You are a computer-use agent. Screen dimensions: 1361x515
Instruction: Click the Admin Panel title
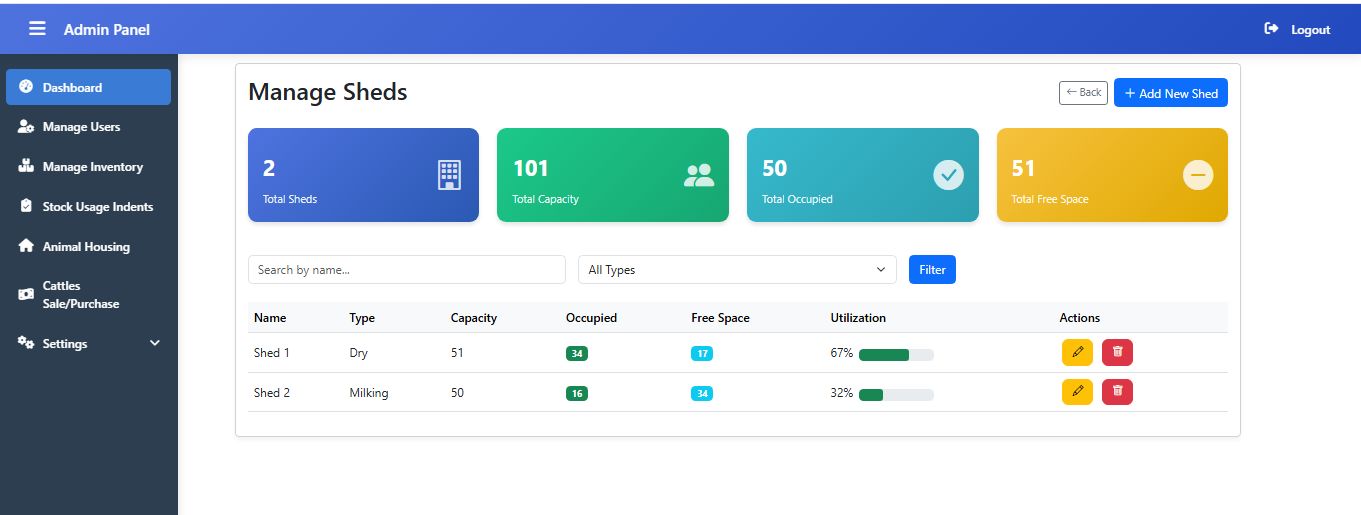click(x=107, y=30)
